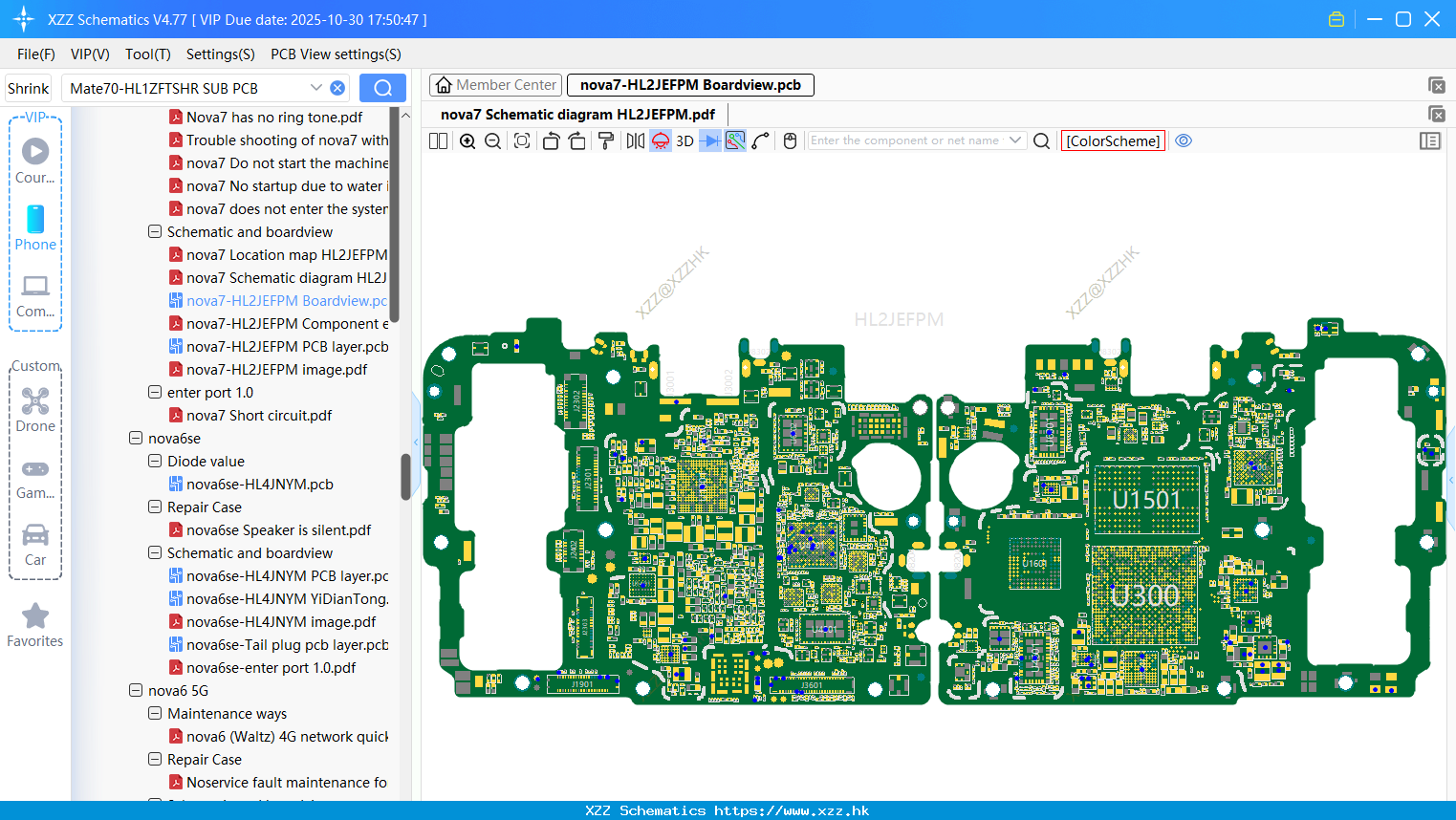Click the split view icon in PCB toolbar
The image size is (1456, 820).
coord(438,140)
